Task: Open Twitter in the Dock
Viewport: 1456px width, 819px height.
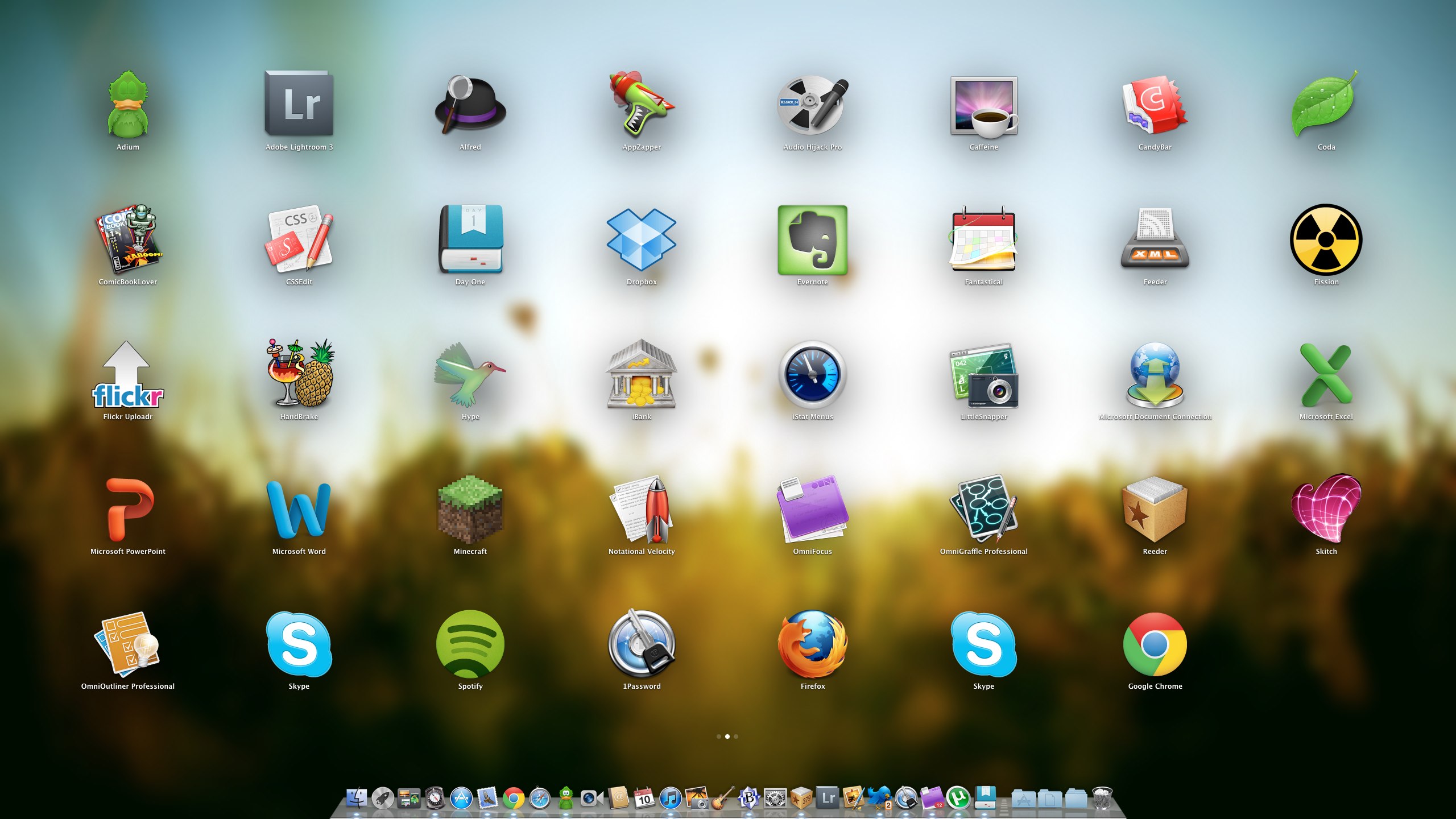Action: (880, 798)
